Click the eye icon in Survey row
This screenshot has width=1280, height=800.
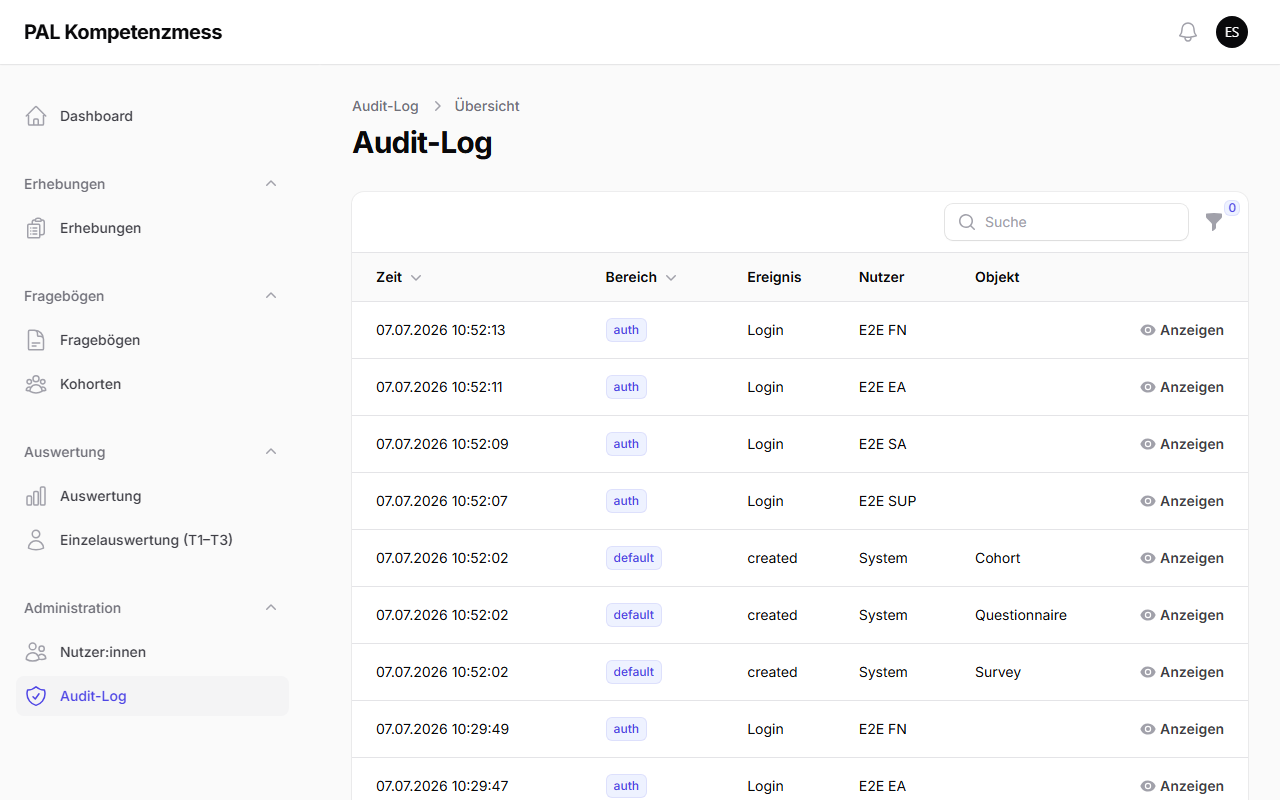[1148, 672]
